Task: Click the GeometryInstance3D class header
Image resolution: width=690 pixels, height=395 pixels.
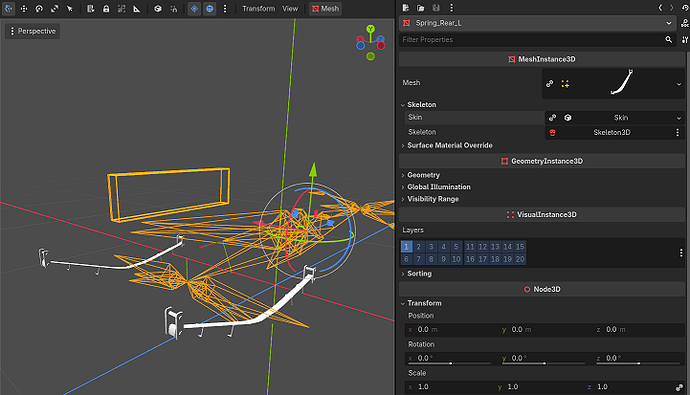Action: 542,161
